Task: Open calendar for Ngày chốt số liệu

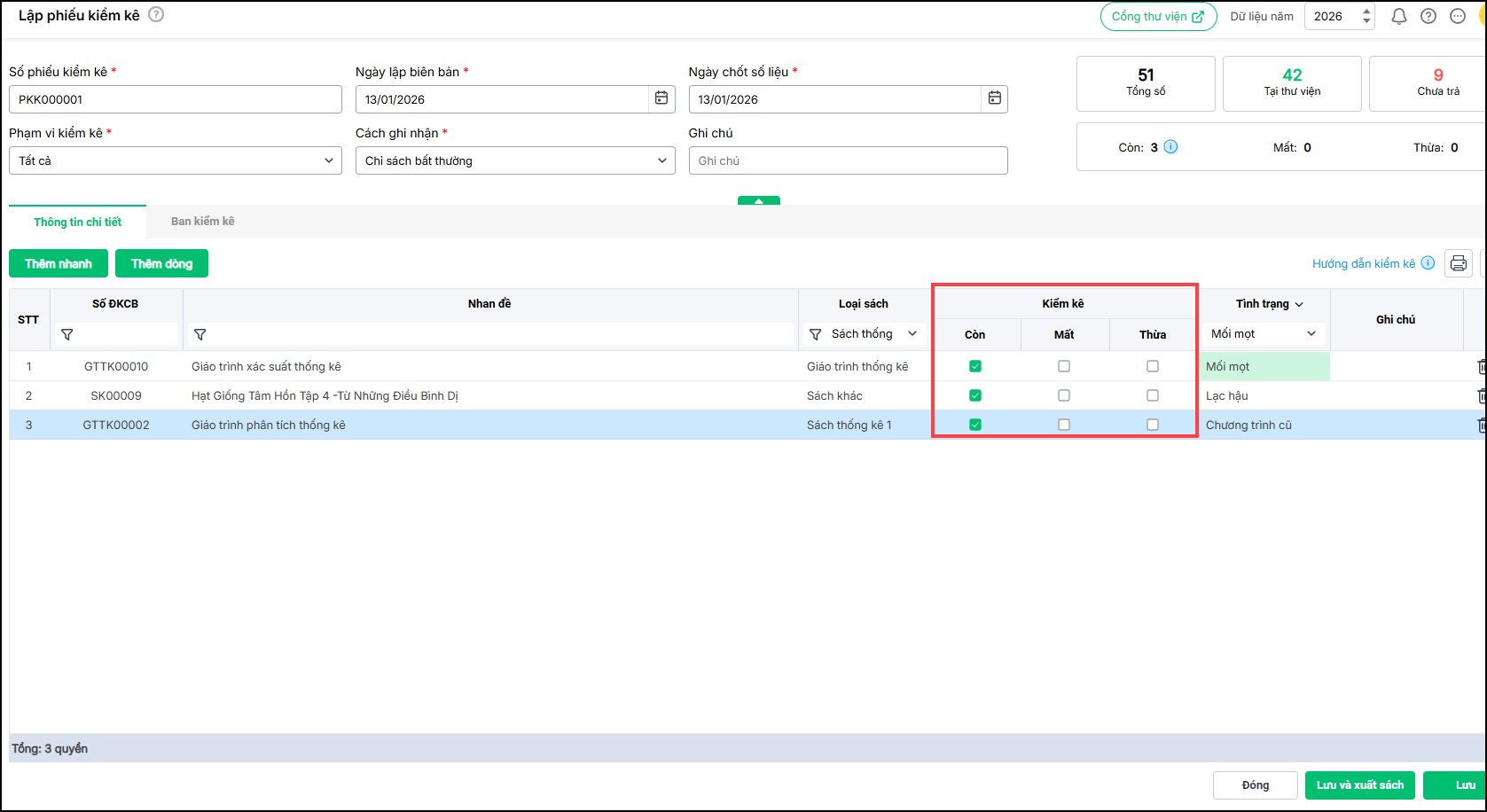Action: pos(994,98)
